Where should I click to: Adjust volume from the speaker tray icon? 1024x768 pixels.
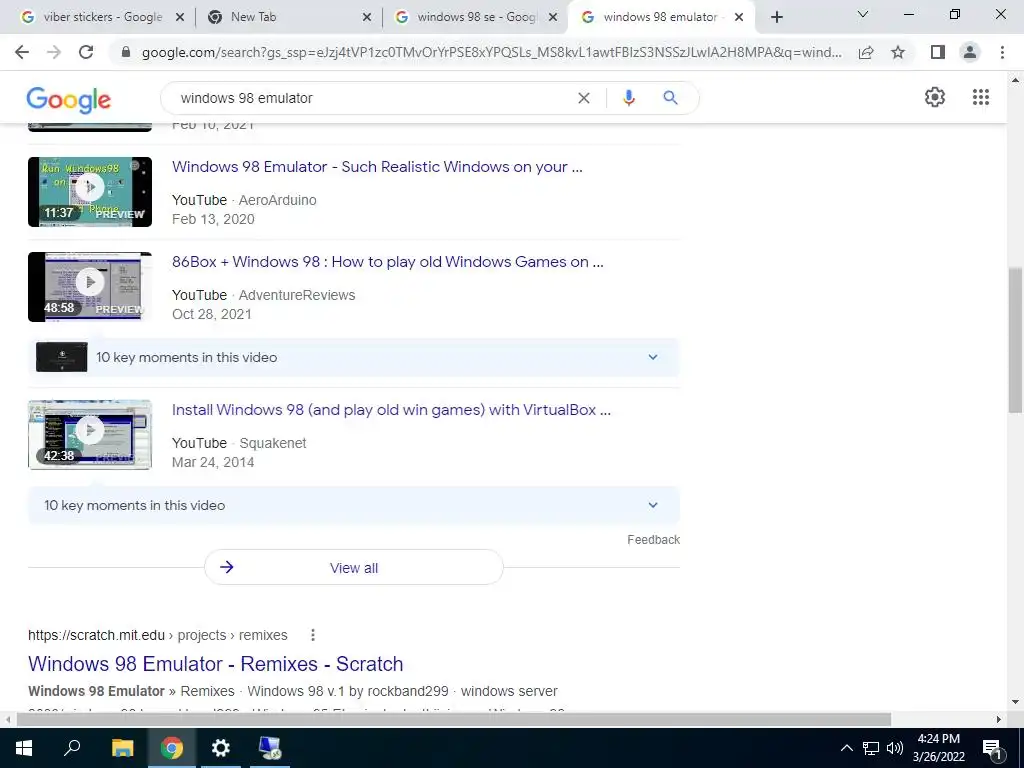point(895,748)
